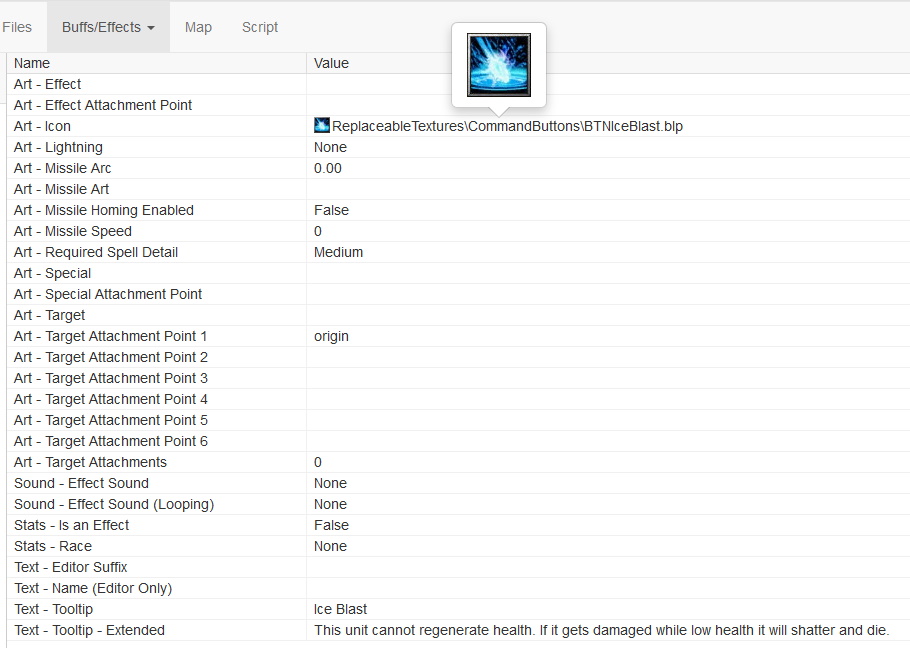
Task: Select Art - Target Attachment Point 3 row
Action: tap(458, 378)
